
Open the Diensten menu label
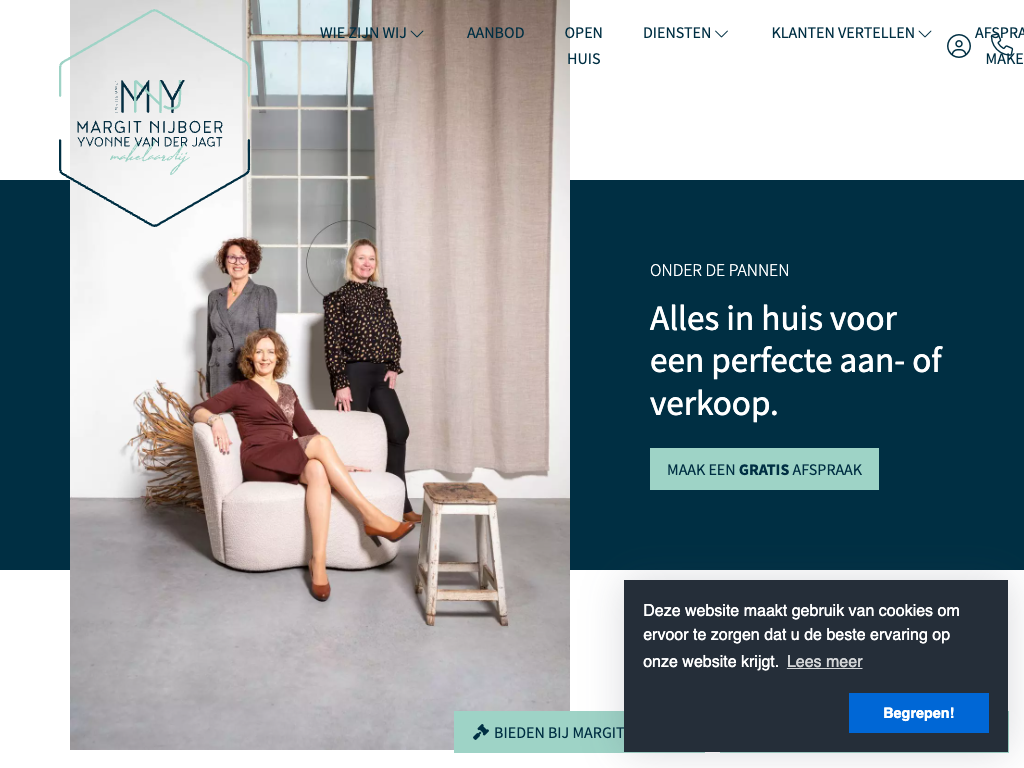(x=677, y=33)
